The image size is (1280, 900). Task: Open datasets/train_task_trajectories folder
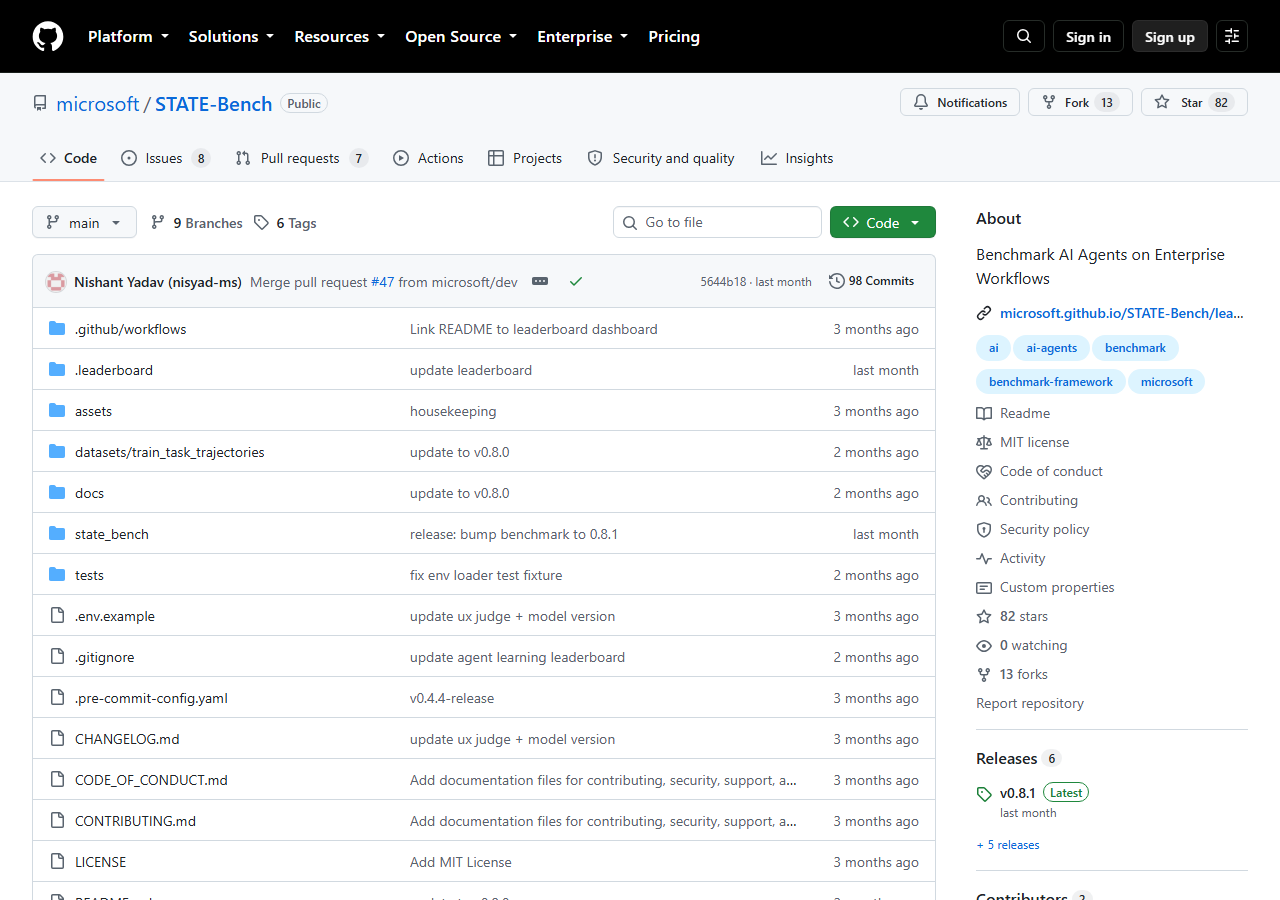[170, 452]
